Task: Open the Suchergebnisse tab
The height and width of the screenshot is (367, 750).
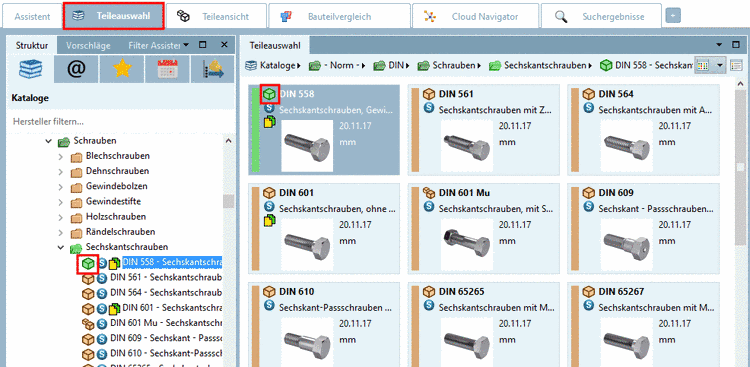Action: click(x=601, y=16)
